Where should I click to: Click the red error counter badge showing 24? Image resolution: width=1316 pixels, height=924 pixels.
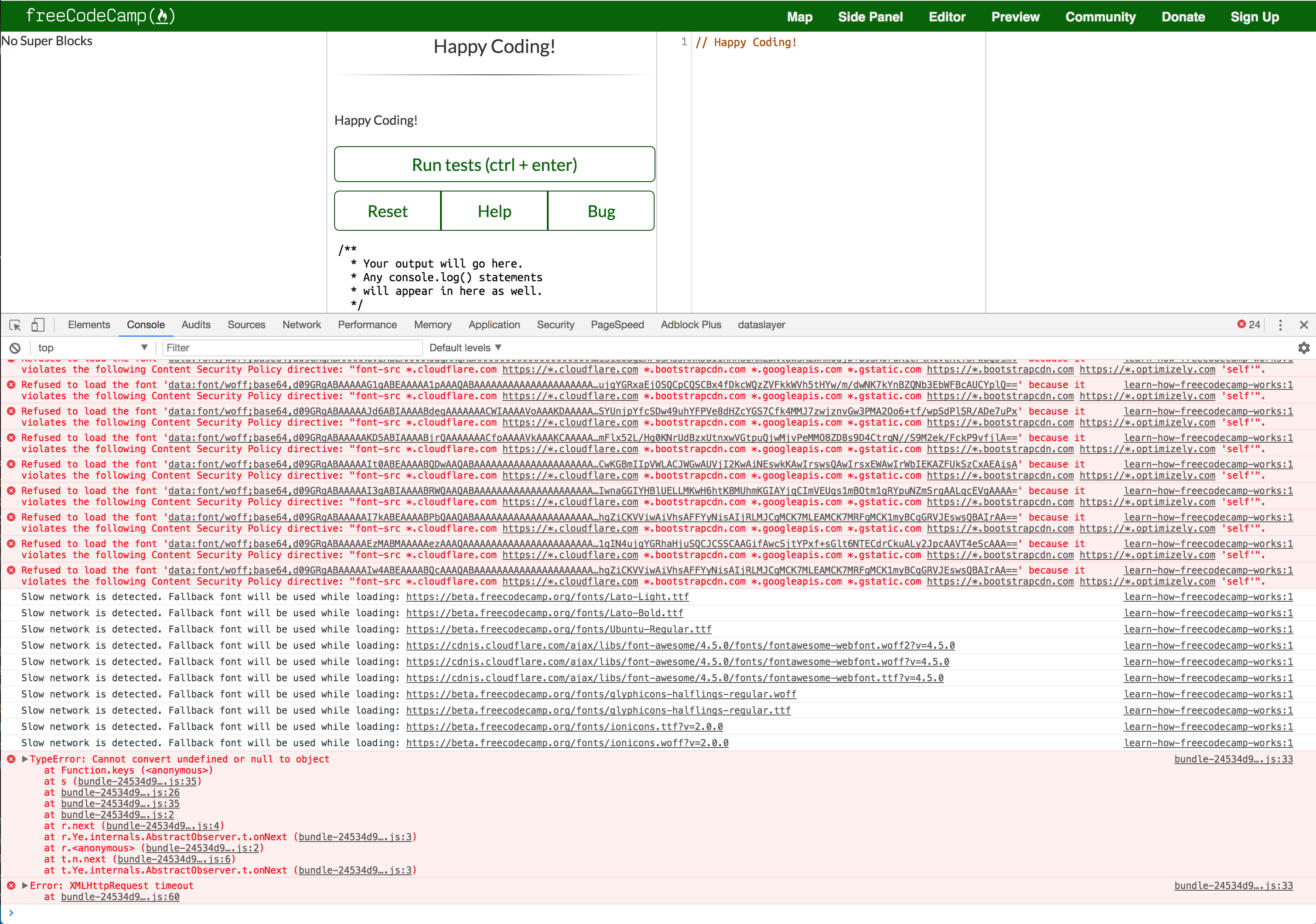[1249, 324]
